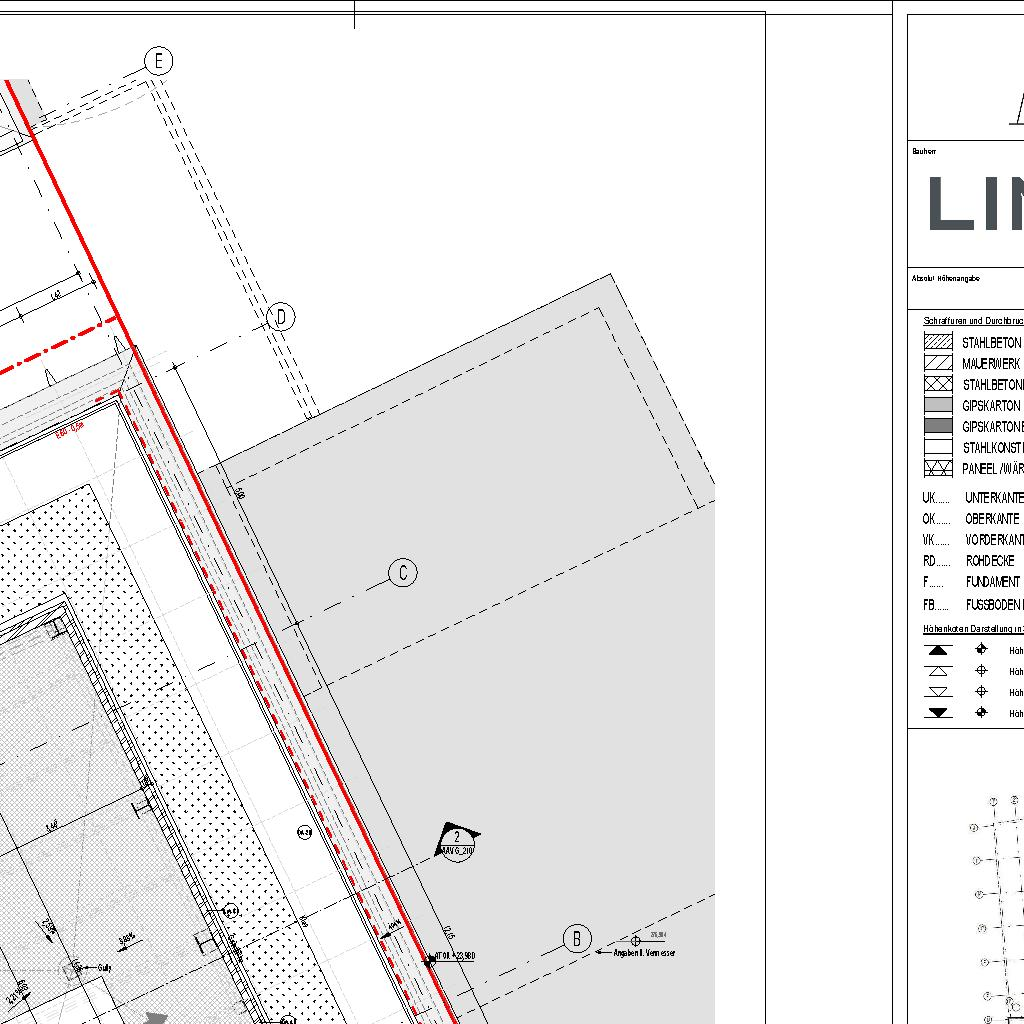Viewport: 1024px width, 1024px height.
Task: Select the grid axis bubble D
Action: point(282,318)
